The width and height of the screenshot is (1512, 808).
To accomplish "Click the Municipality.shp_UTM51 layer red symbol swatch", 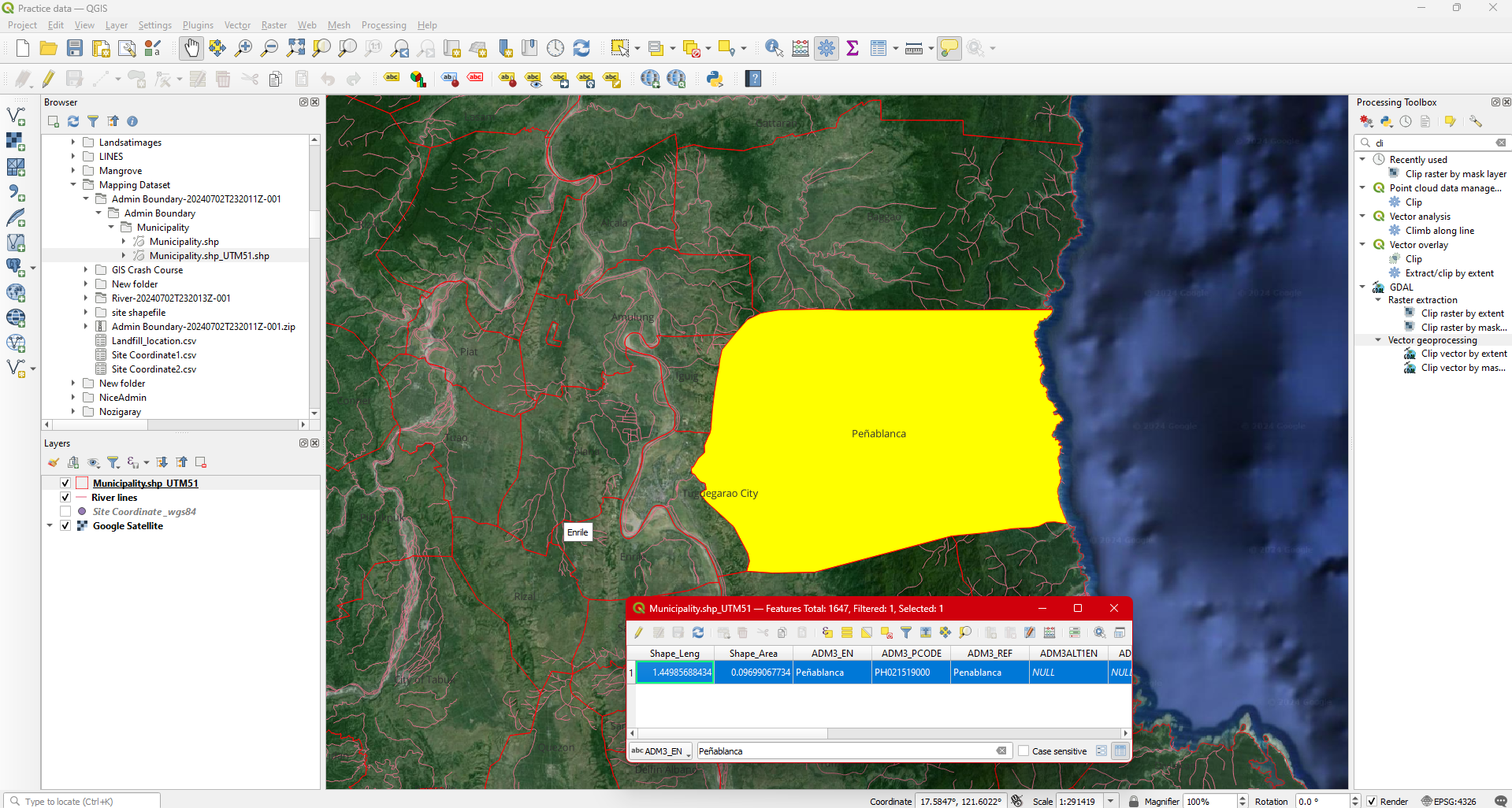I will [82, 484].
